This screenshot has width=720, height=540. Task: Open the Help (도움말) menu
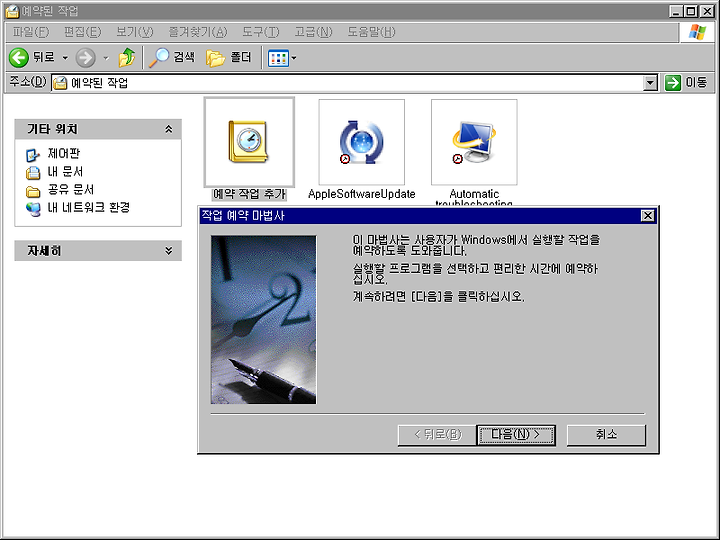[371, 32]
